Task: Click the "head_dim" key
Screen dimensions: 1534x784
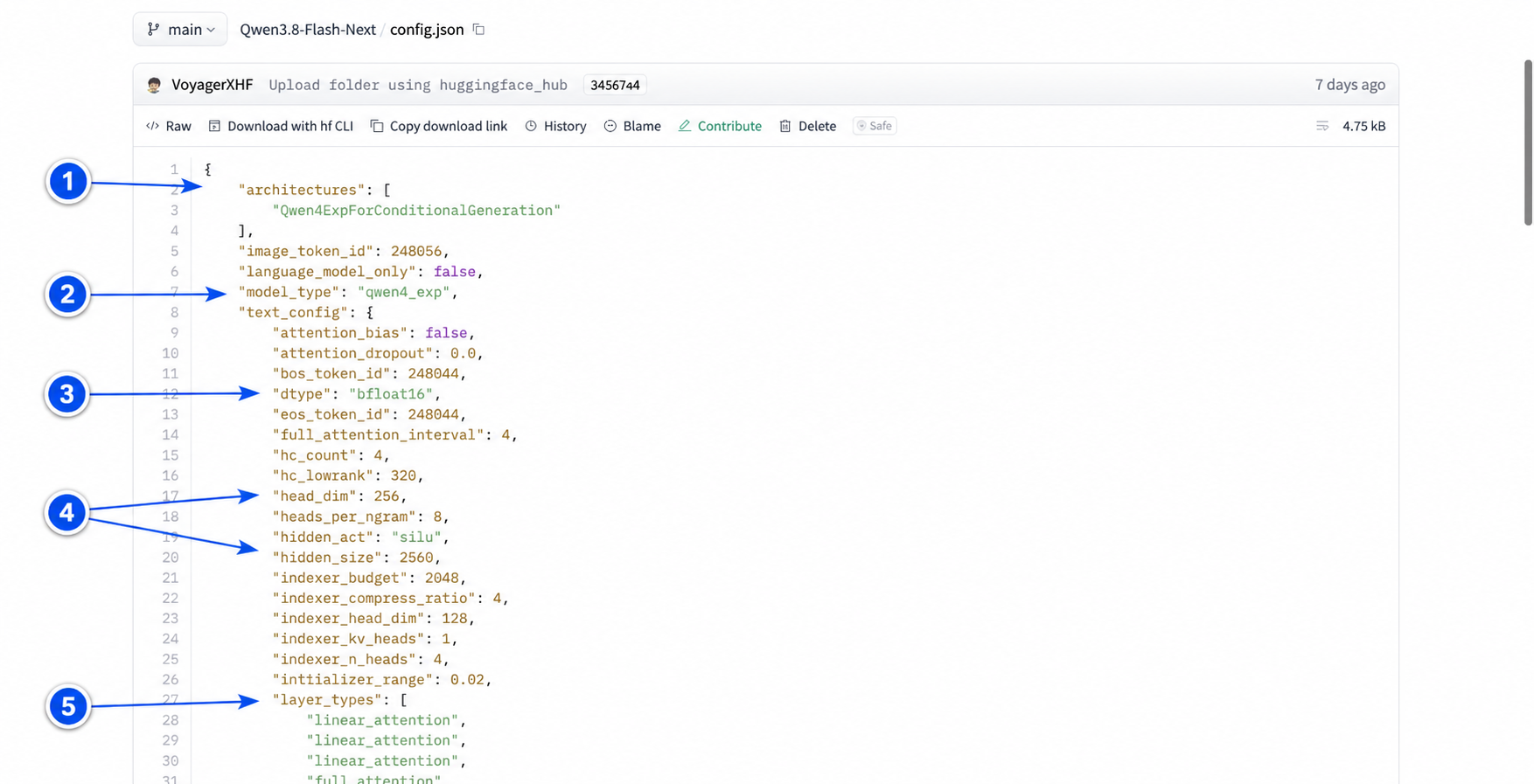Action: tap(315, 496)
